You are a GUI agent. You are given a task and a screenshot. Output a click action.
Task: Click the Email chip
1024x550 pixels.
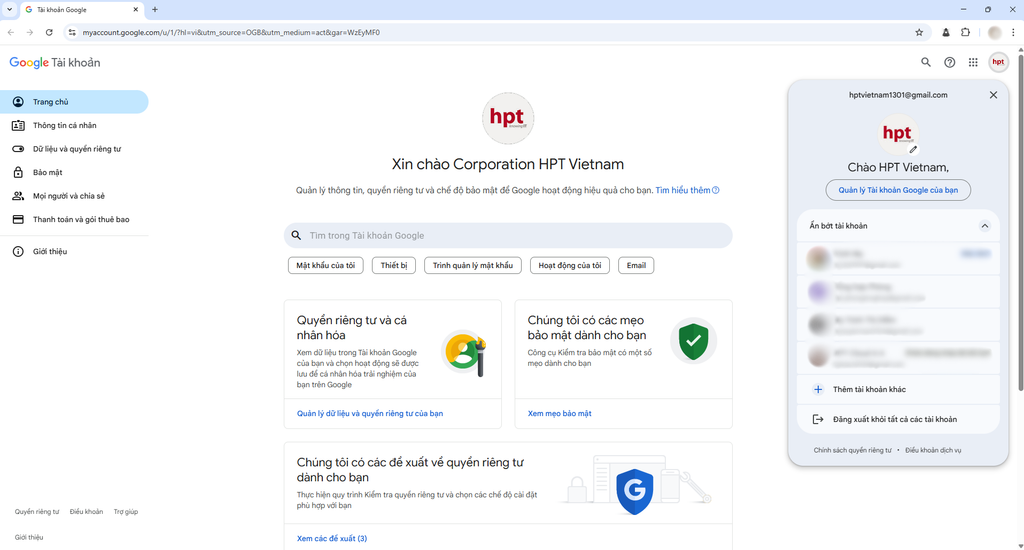tap(636, 265)
